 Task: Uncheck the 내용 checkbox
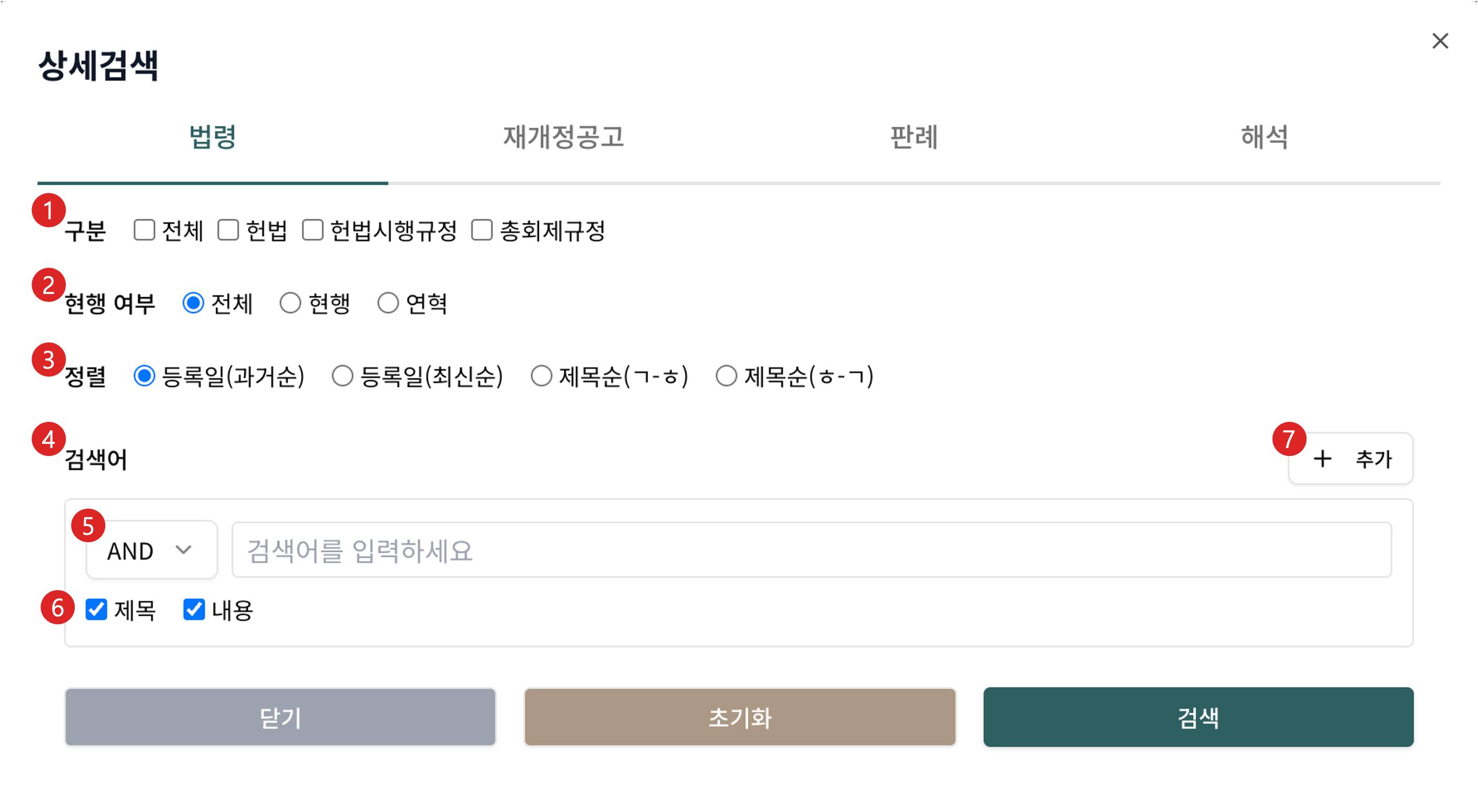coord(194,610)
